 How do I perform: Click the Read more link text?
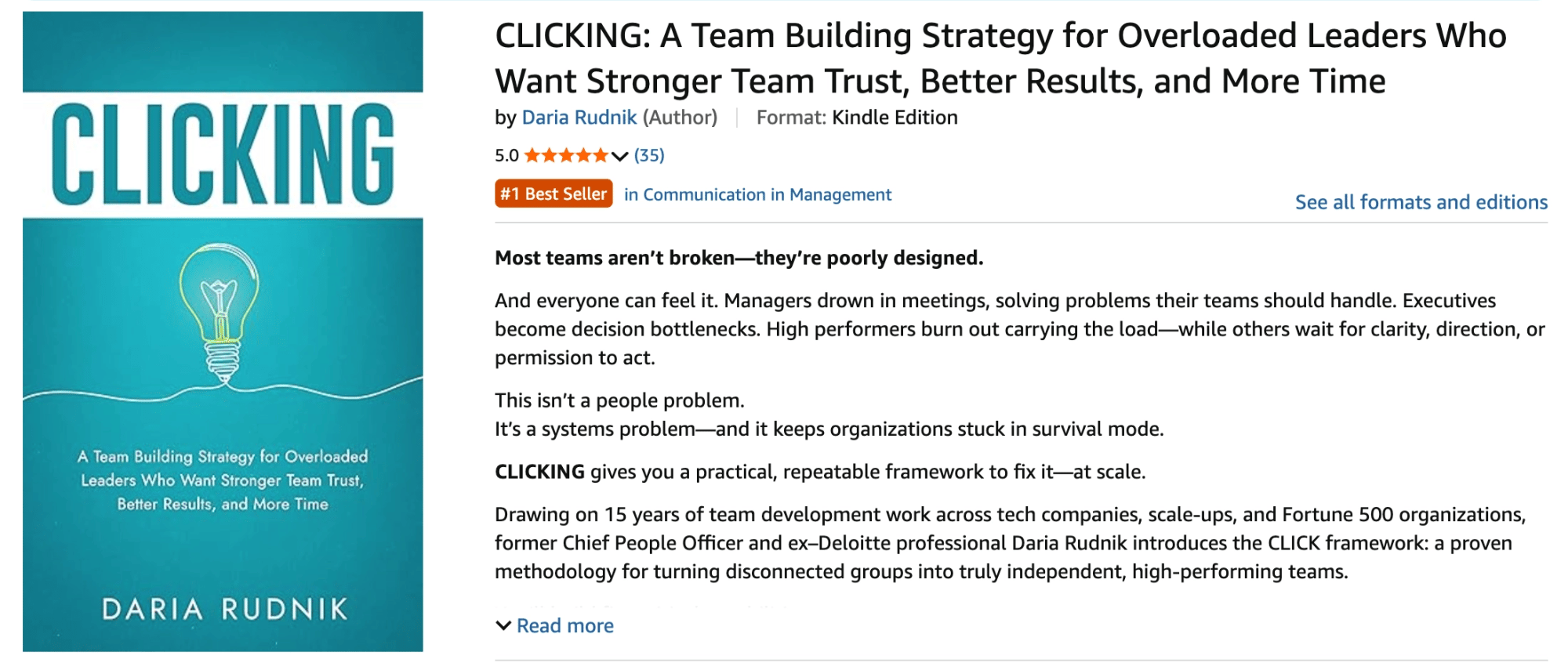564,625
